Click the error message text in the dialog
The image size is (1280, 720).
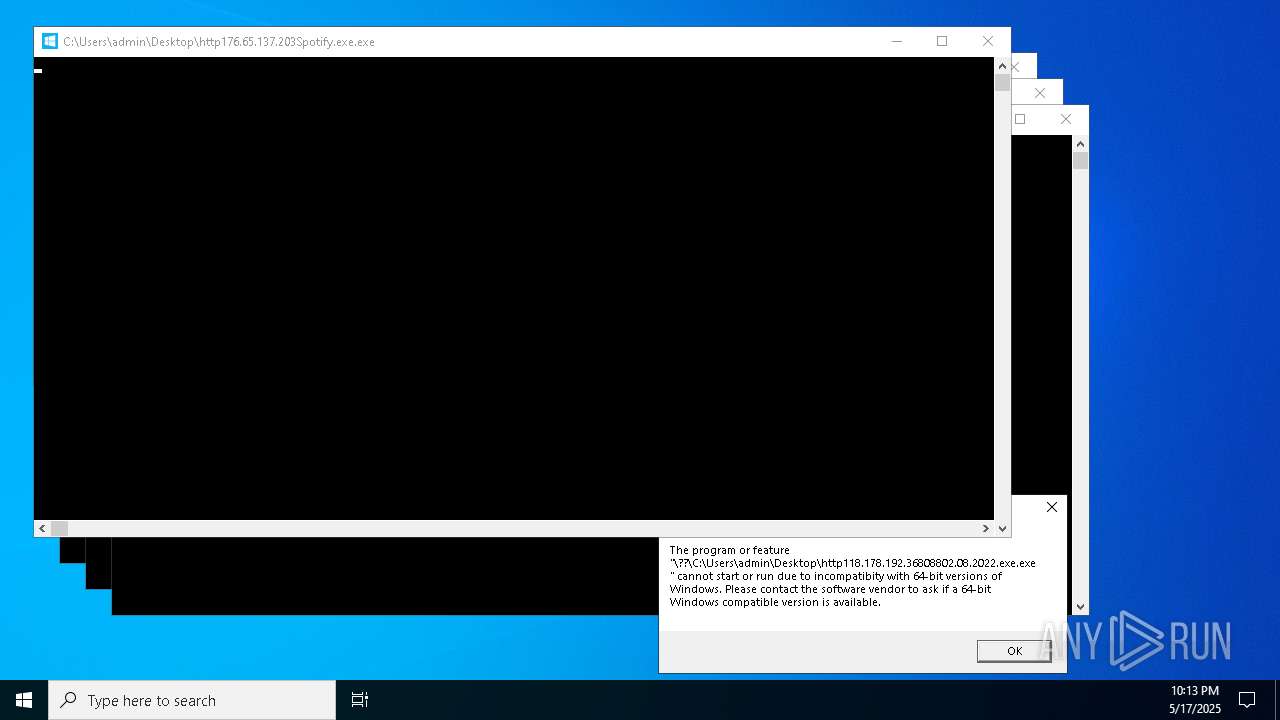tap(852, 576)
